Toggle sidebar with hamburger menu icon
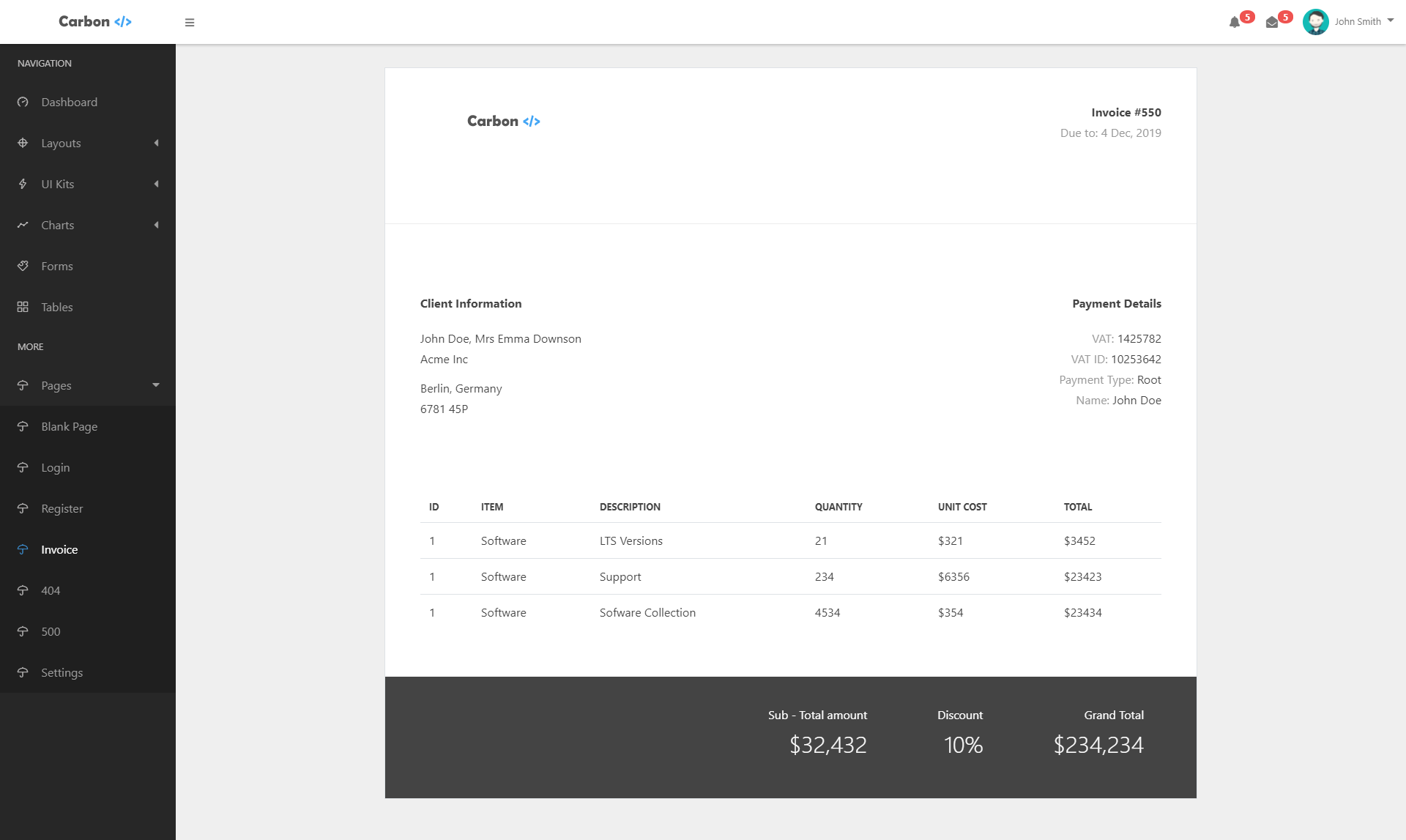1406x840 pixels. pos(190,23)
